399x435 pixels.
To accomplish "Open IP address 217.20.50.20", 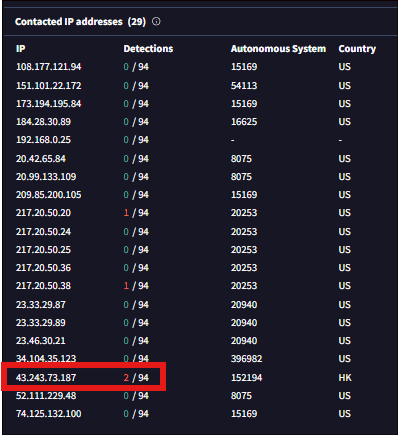I will (x=43, y=213).
